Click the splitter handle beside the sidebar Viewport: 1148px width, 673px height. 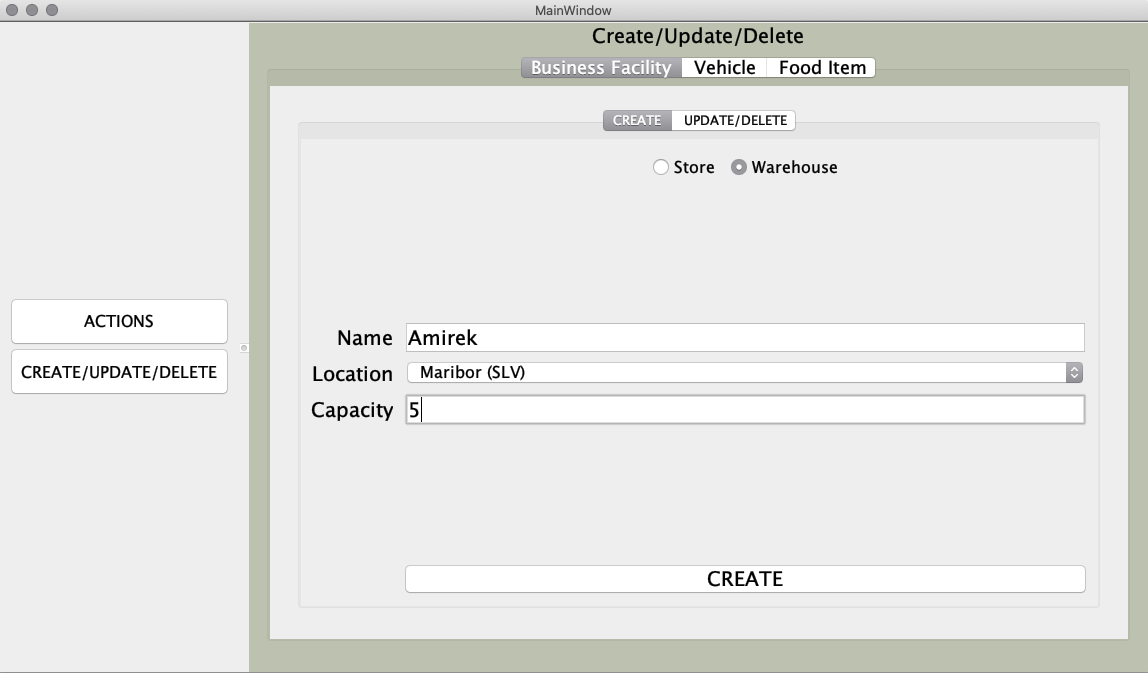click(244, 348)
